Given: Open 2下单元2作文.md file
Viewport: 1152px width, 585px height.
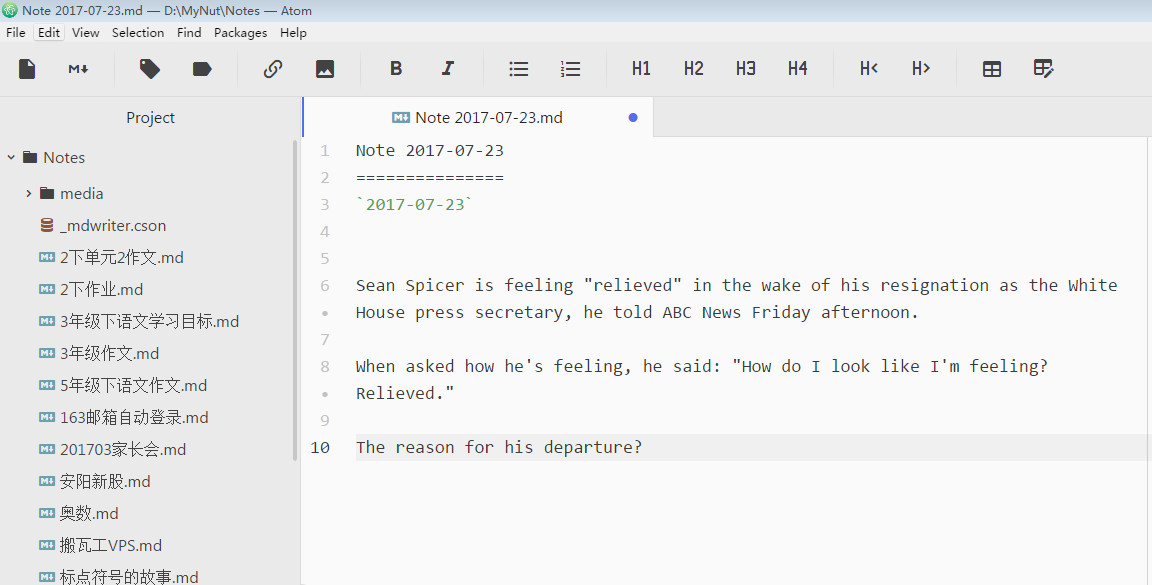Looking at the screenshot, I should click(122, 257).
